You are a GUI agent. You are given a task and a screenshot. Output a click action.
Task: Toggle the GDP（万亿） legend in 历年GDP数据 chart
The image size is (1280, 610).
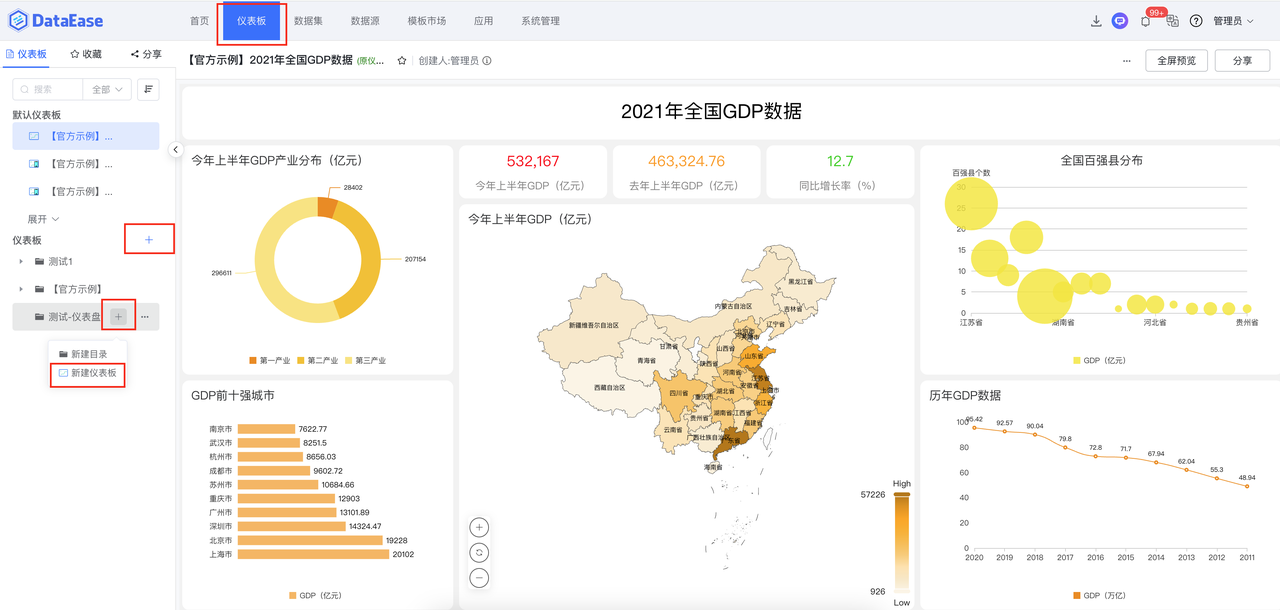(1098, 595)
